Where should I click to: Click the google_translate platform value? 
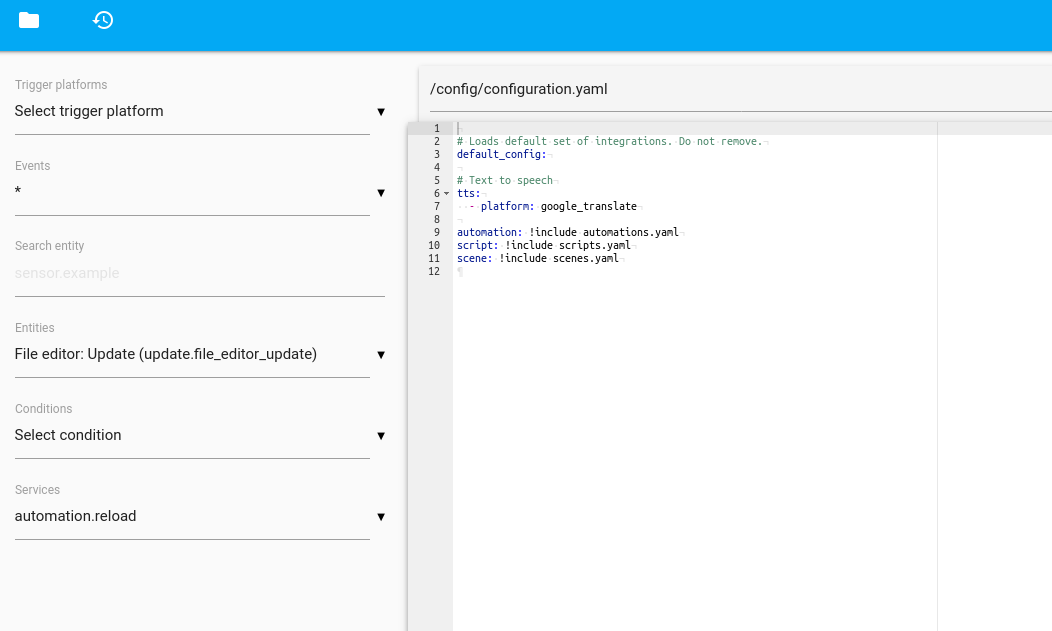pyautogui.click(x=588, y=207)
